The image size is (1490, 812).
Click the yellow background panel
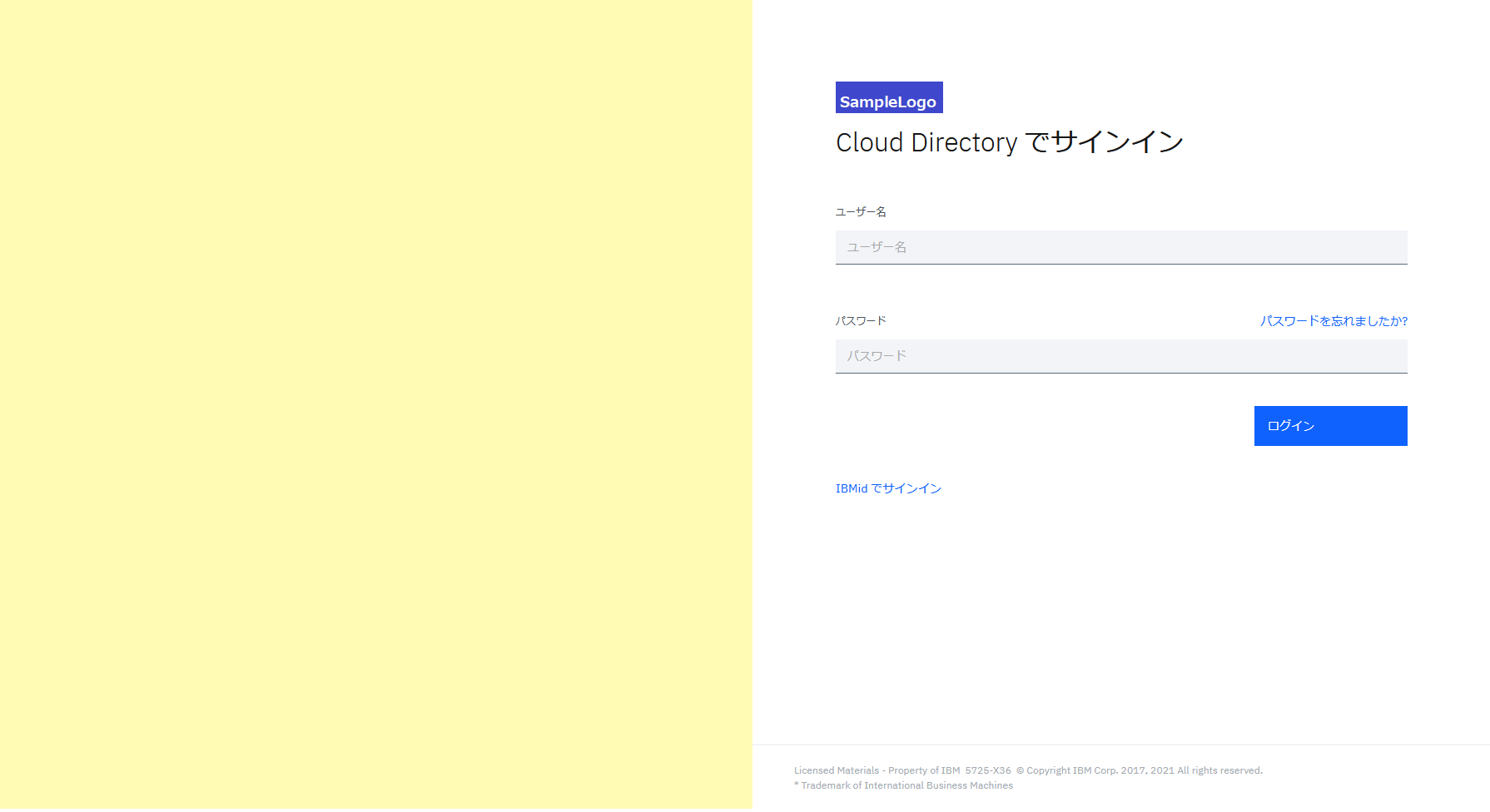tap(375, 406)
